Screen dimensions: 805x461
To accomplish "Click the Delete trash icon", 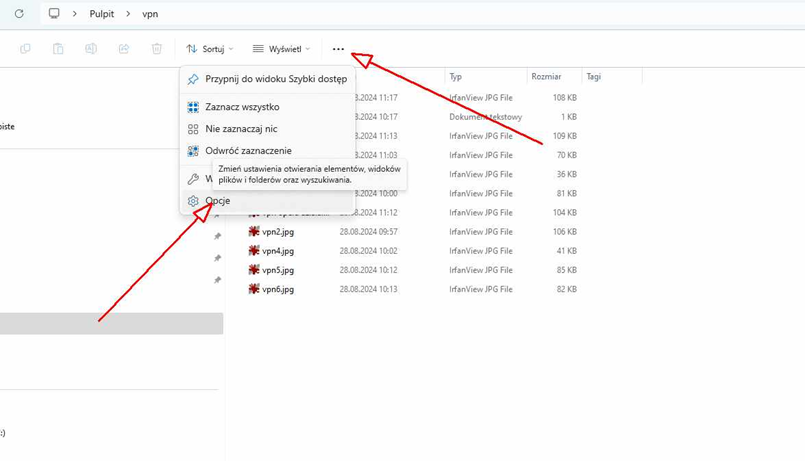I will click(157, 49).
